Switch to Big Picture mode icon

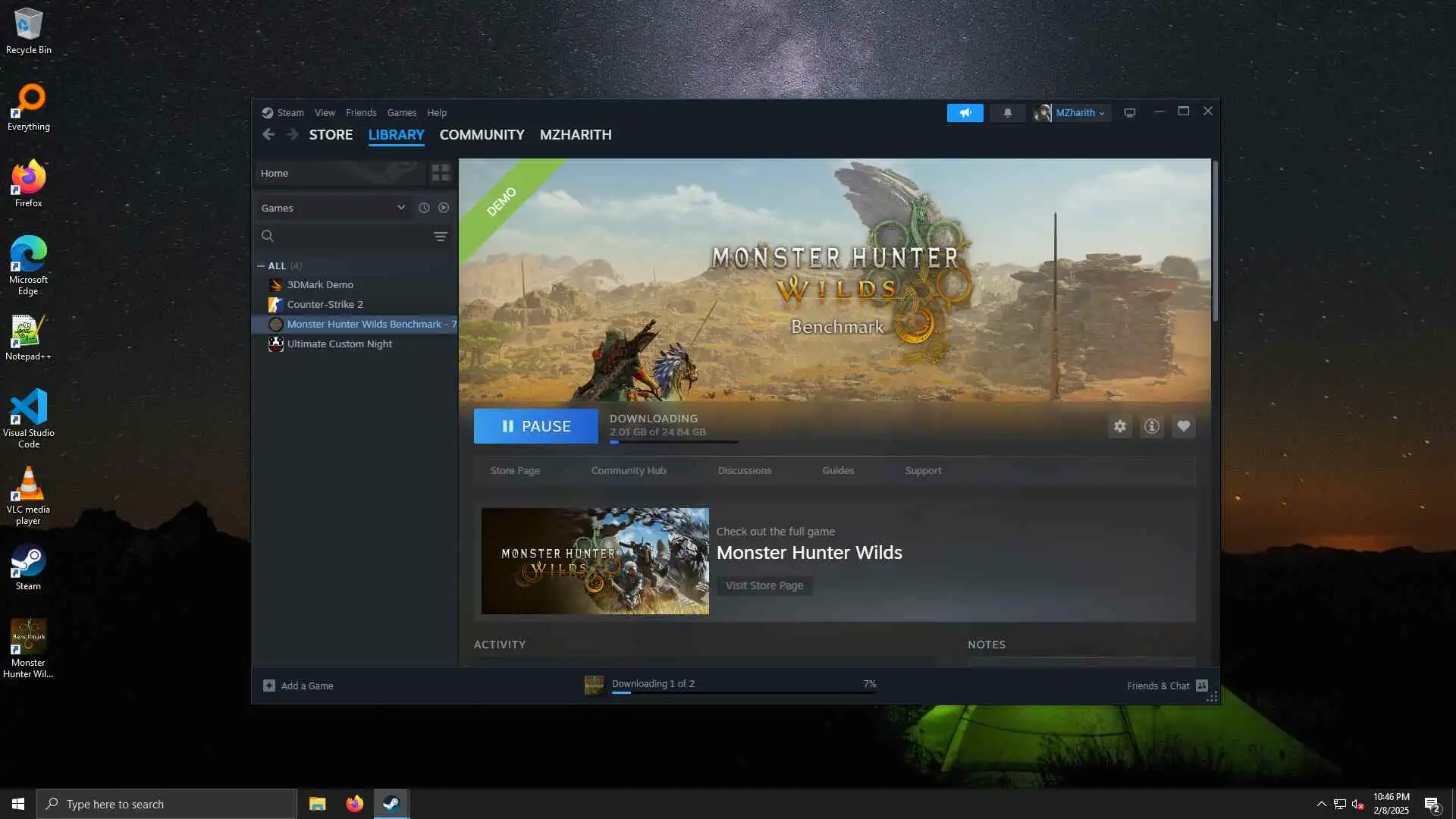(1129, 113)
